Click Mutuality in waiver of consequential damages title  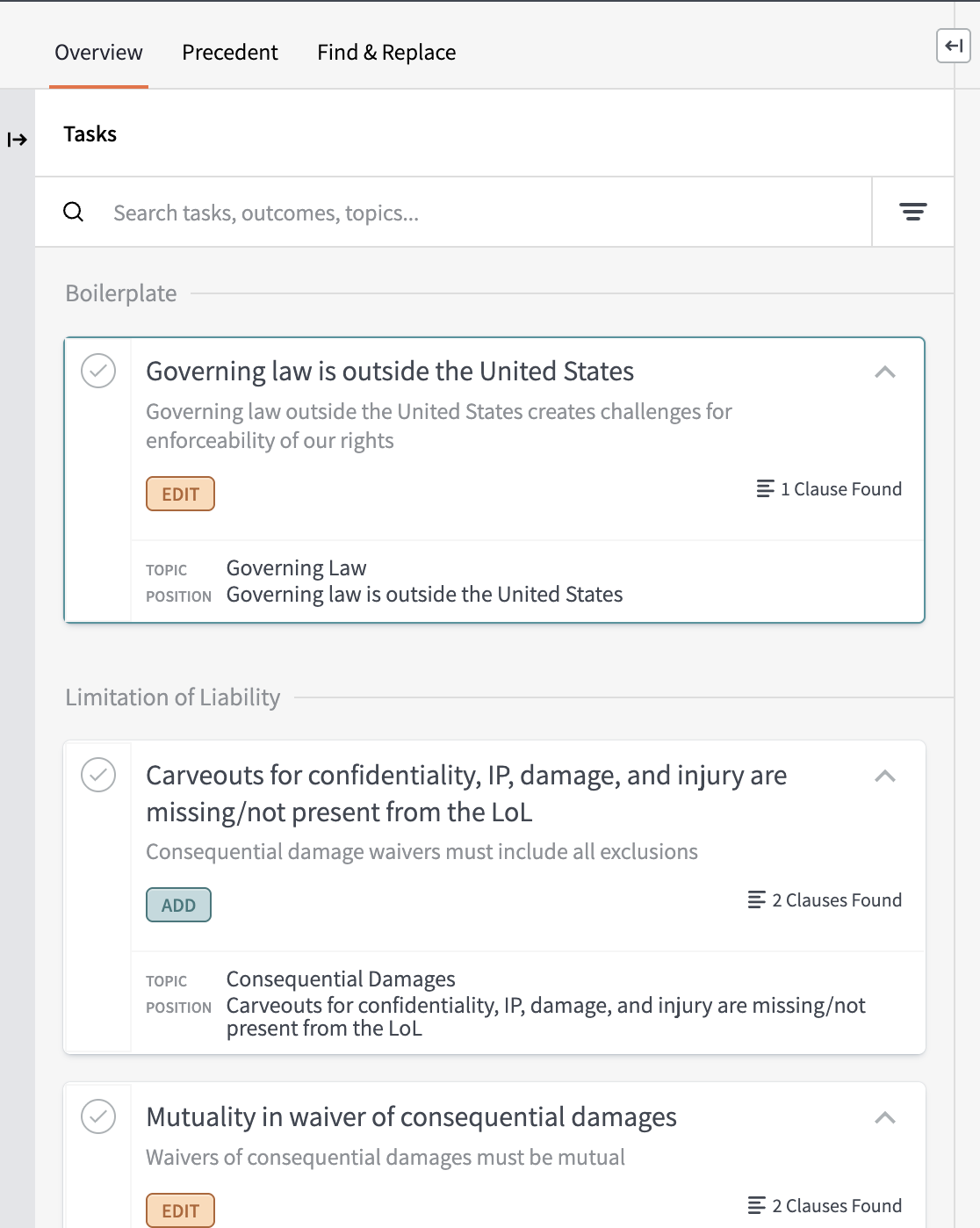click(411, 1117)
